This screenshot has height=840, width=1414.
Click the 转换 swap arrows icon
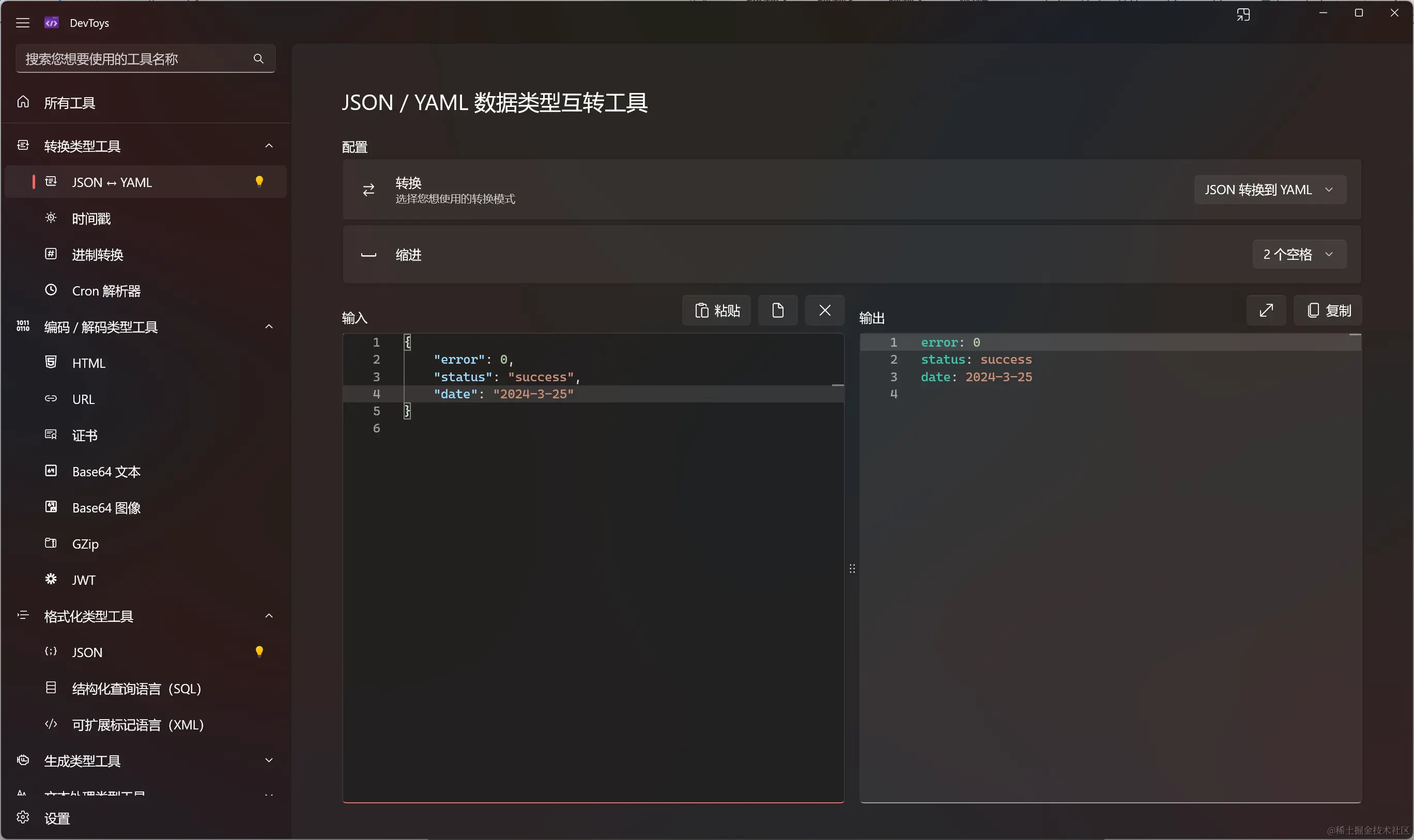pyautogui.click(x=368, y=190)
